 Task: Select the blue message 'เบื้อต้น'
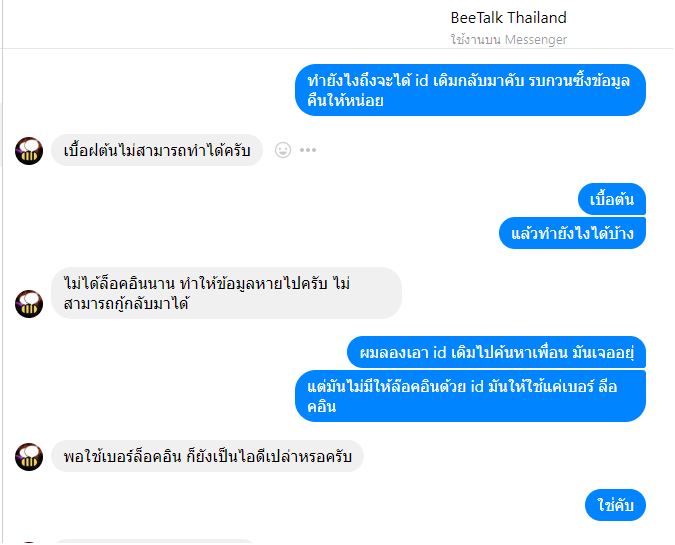coord(612,199)
